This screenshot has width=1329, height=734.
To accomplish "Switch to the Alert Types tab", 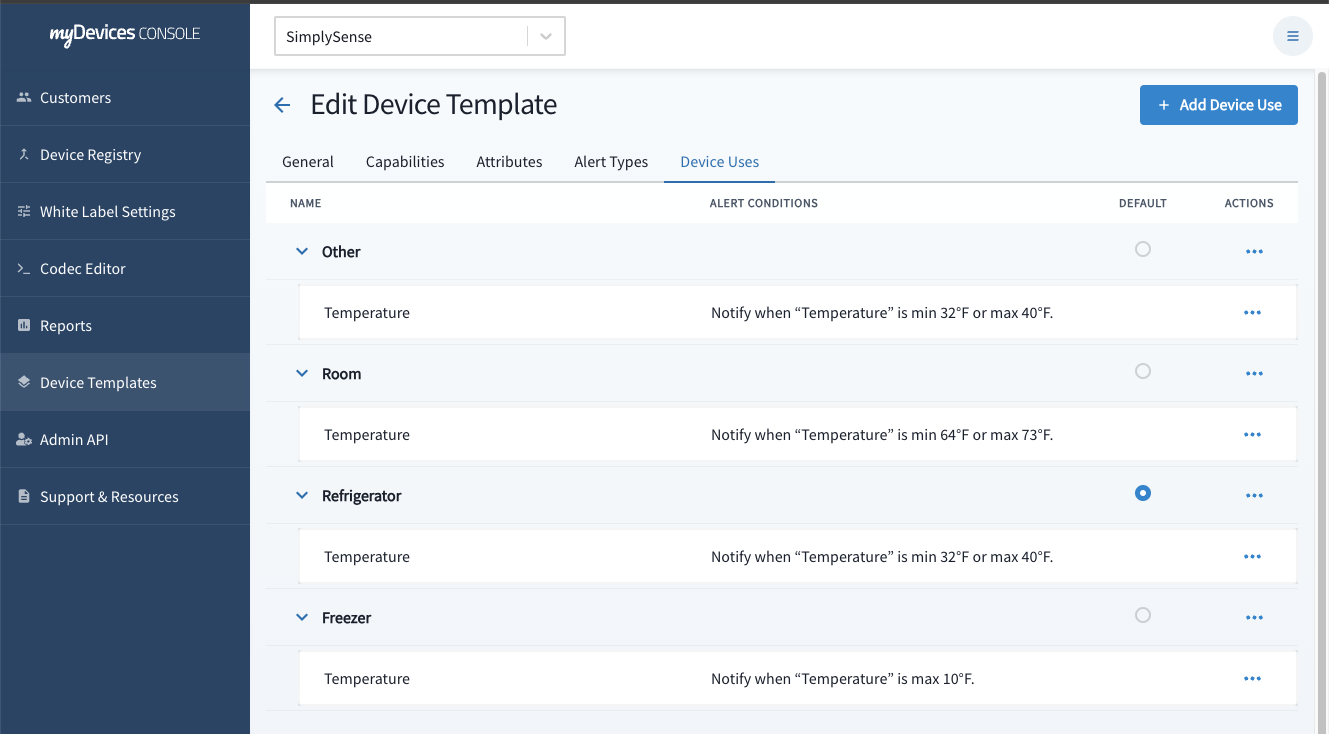I will pyautogui.click(x=611, y=162).
